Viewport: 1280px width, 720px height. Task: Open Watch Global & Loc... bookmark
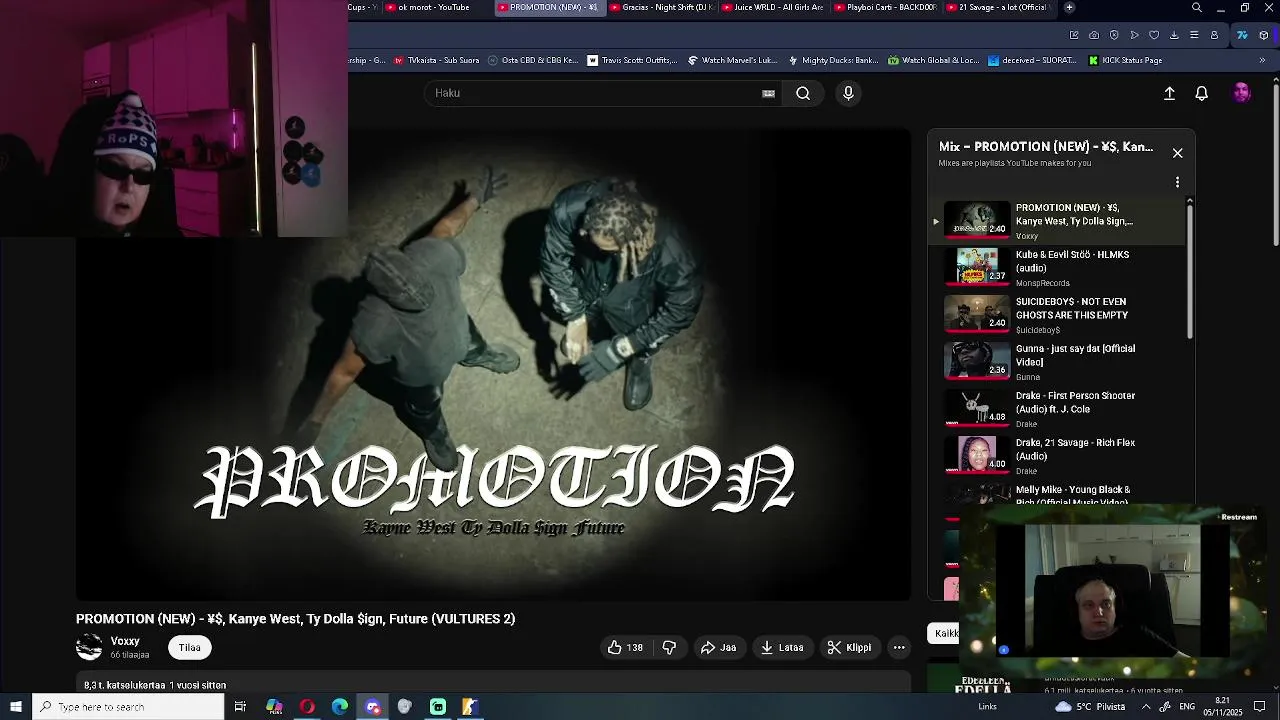click(x=934, y=60)
